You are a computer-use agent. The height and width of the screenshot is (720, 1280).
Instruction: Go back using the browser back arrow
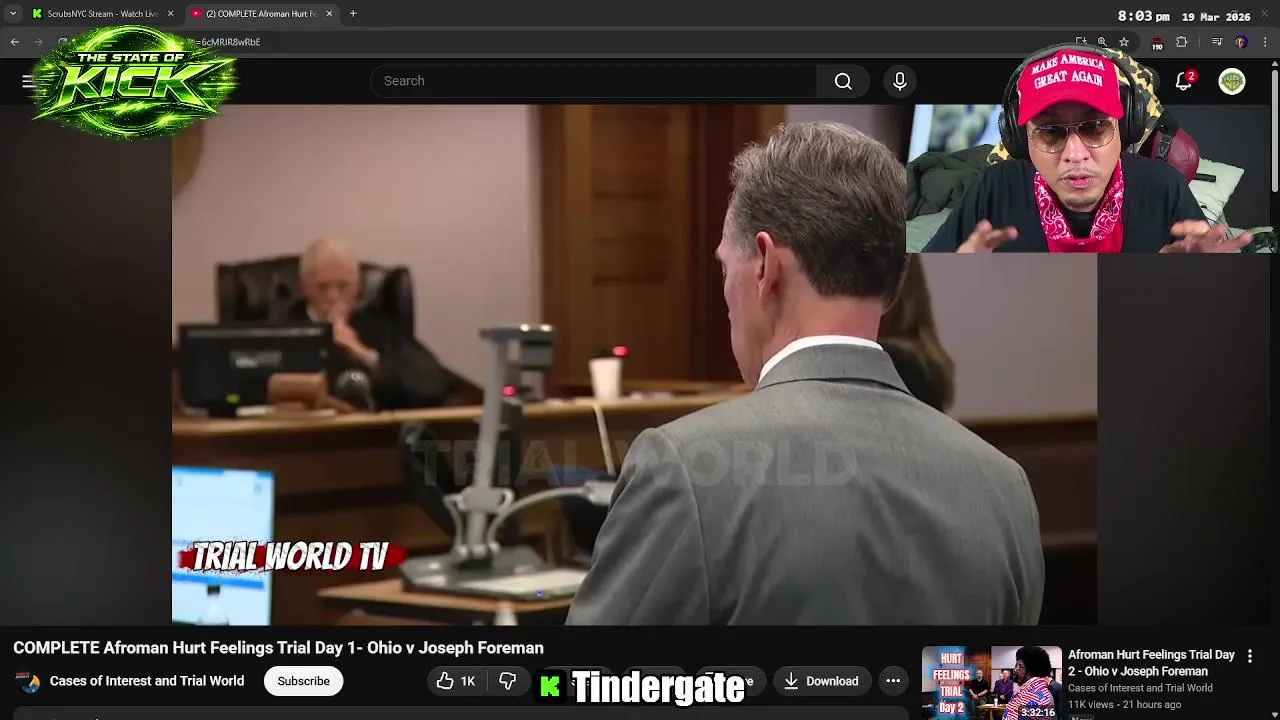(14, 42)
